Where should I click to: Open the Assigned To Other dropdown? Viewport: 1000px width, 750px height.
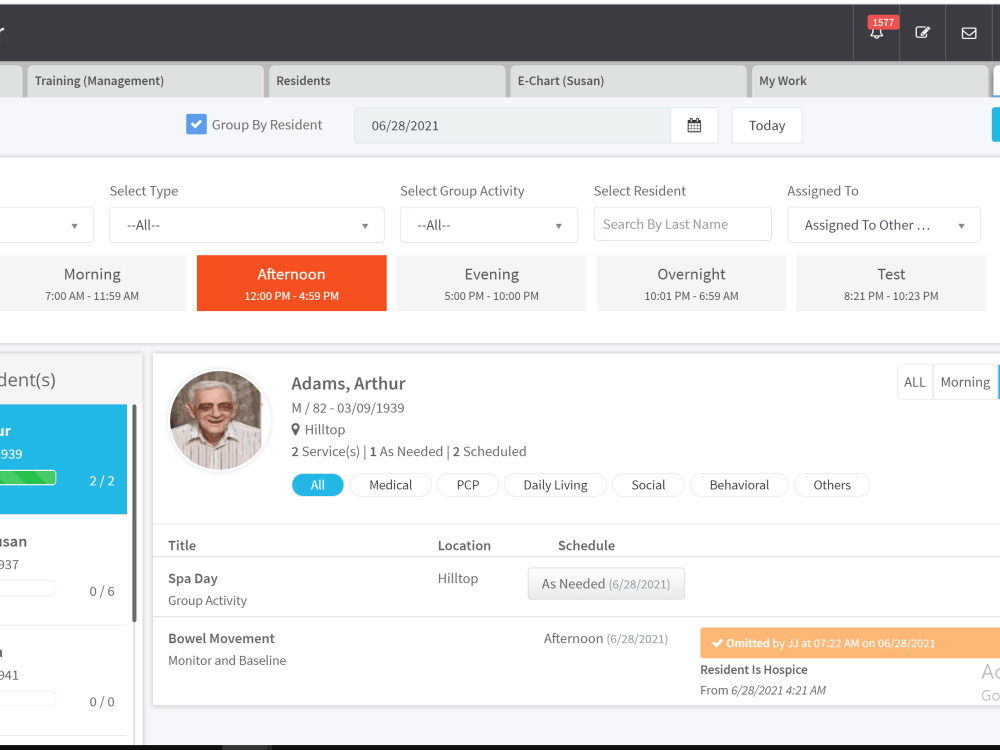pos(884,225)
